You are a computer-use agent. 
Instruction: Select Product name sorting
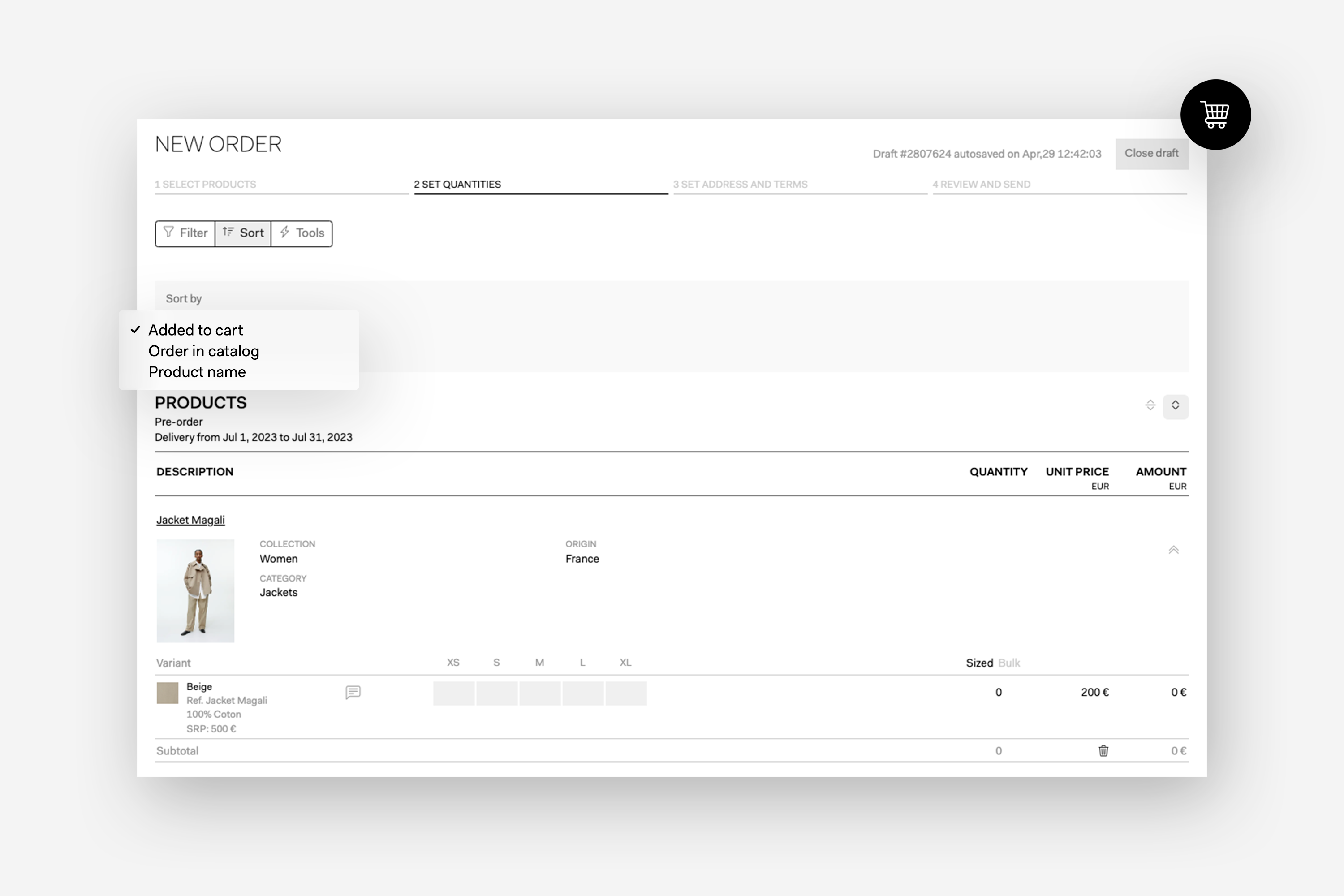[197, 371]
